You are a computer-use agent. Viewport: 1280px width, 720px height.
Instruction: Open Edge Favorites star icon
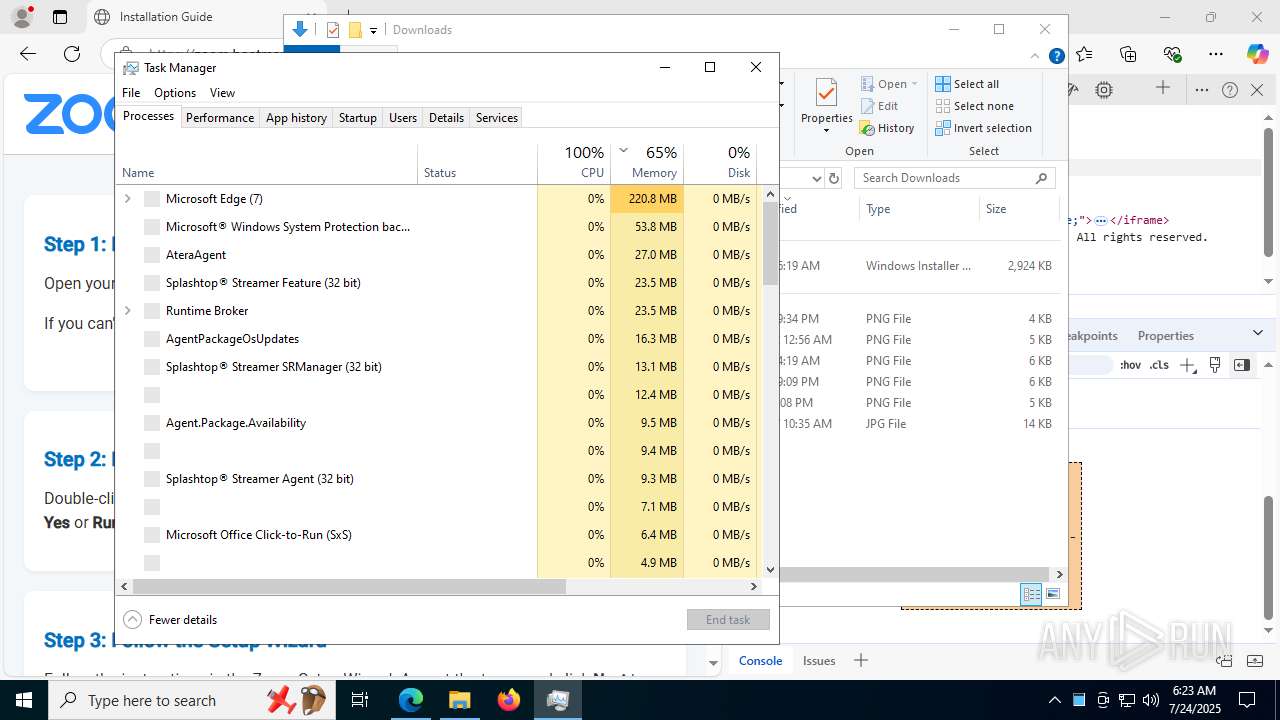point(1084,54)
